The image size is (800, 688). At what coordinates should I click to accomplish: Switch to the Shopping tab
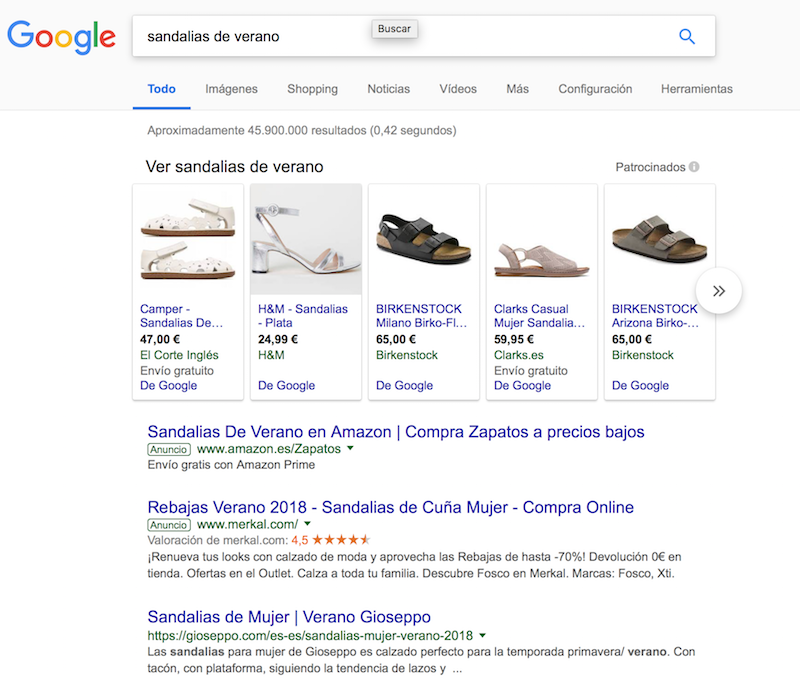coord(312,89)
